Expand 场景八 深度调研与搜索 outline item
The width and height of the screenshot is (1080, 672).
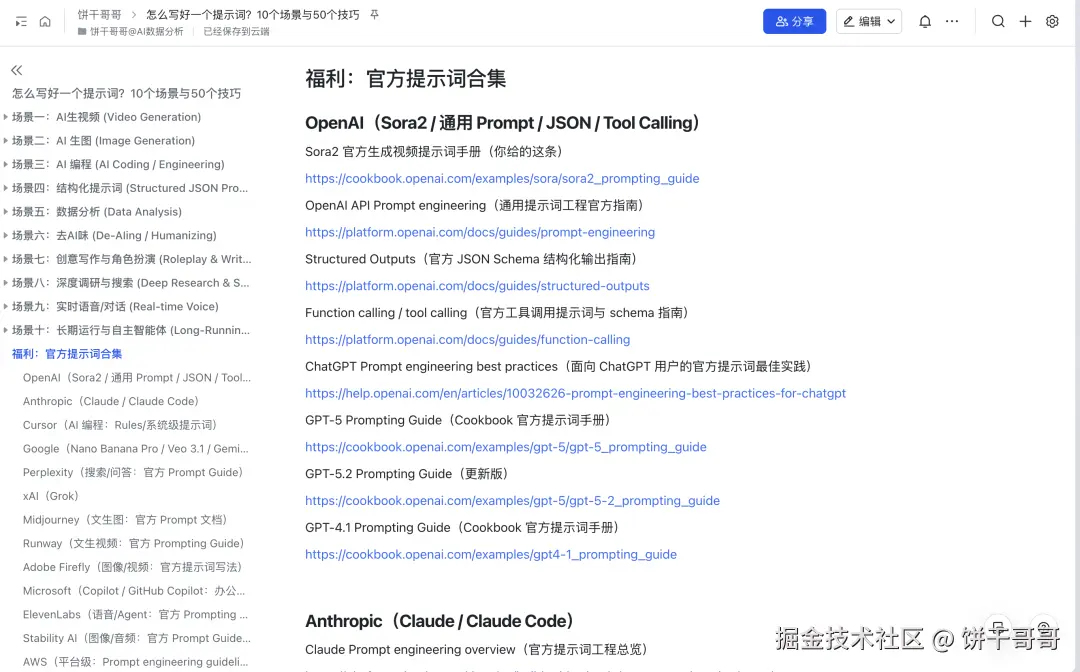coord(6,283)
